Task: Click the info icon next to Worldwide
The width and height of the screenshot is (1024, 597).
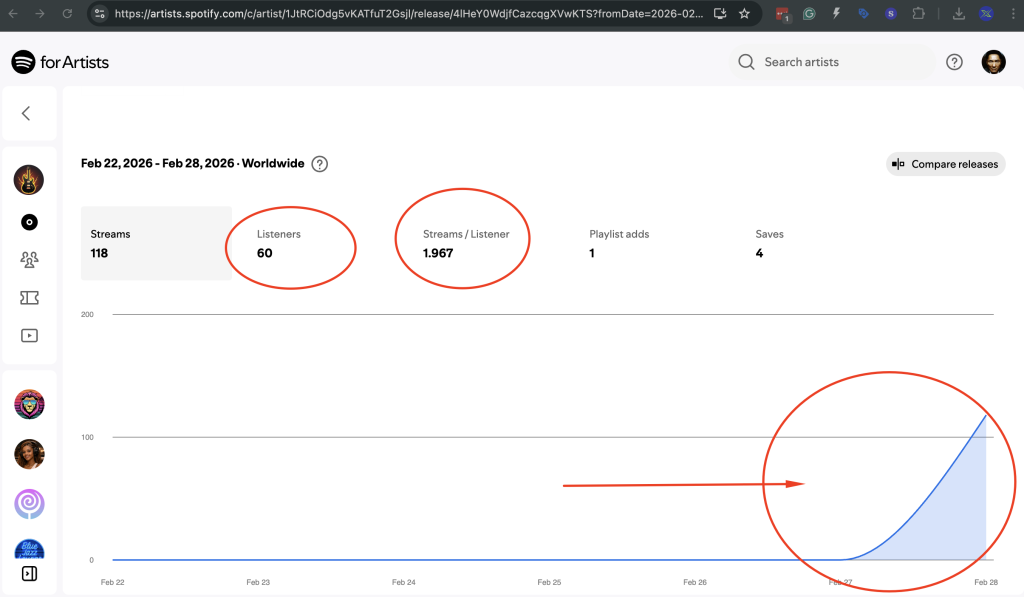Action: (320, 164)
